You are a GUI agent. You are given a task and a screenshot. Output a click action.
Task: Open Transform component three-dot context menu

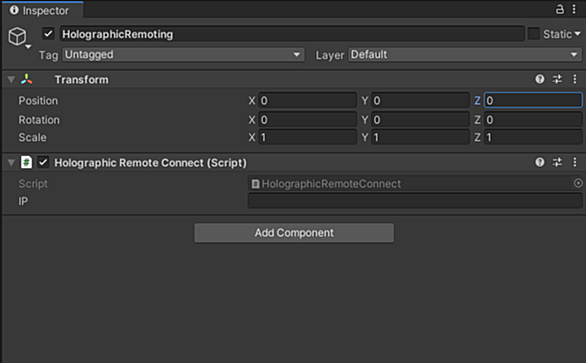pyautogui.click(x=575, y=79)
